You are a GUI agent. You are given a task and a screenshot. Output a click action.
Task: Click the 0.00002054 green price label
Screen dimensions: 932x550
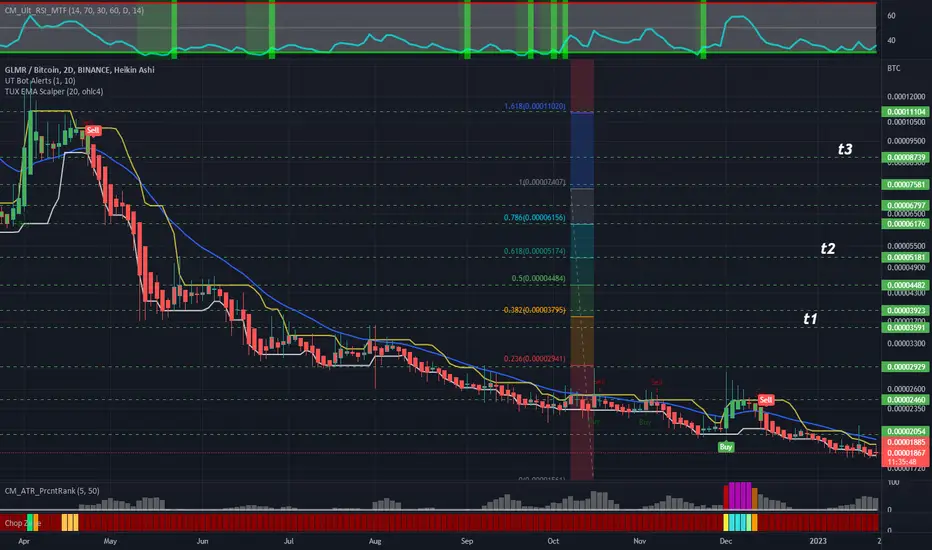(x=906, y=432)
